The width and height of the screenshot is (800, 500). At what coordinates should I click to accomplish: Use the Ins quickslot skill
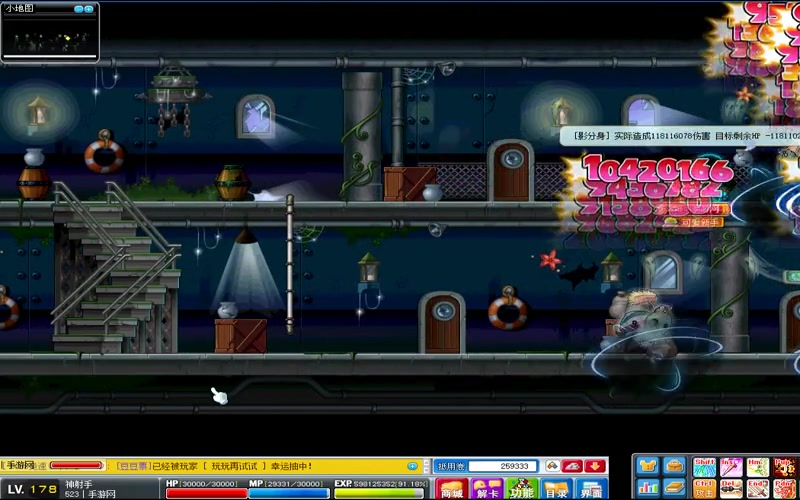(731, 467)
